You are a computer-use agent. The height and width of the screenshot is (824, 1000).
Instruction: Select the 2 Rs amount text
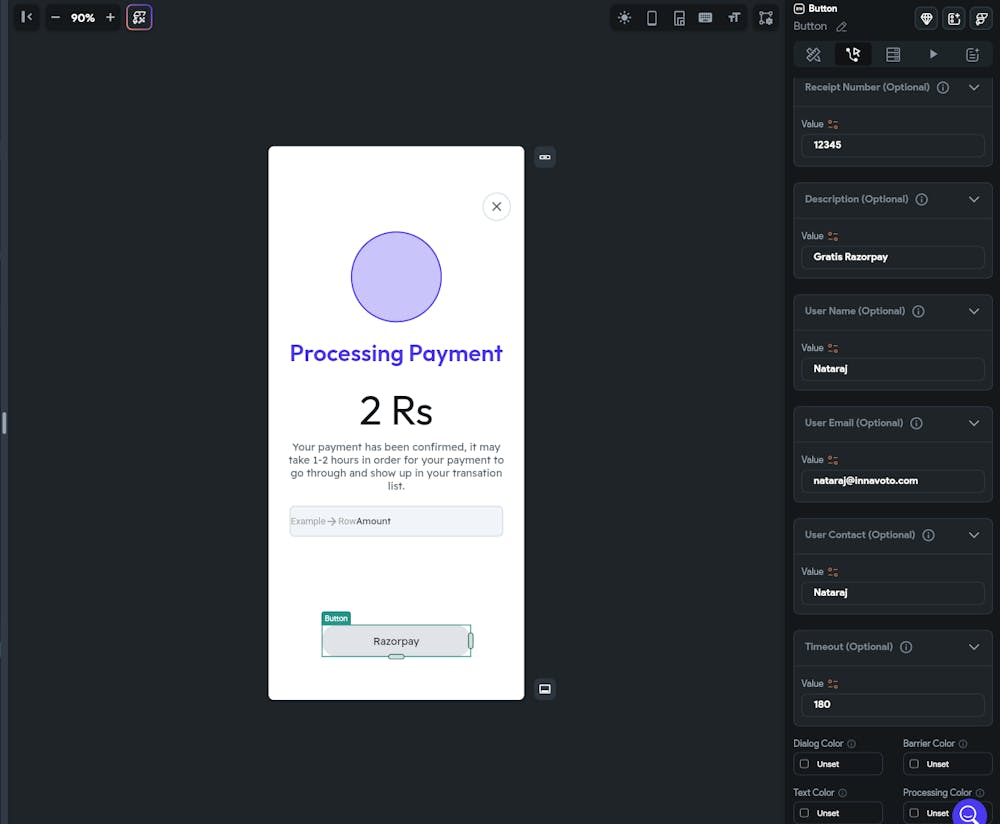[x=396, y=410]
